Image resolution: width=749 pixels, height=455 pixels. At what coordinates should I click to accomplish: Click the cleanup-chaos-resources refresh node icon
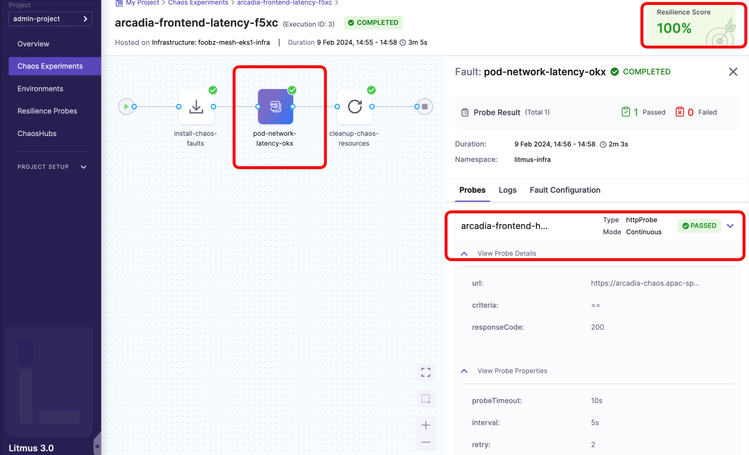[x=355, y=107]
